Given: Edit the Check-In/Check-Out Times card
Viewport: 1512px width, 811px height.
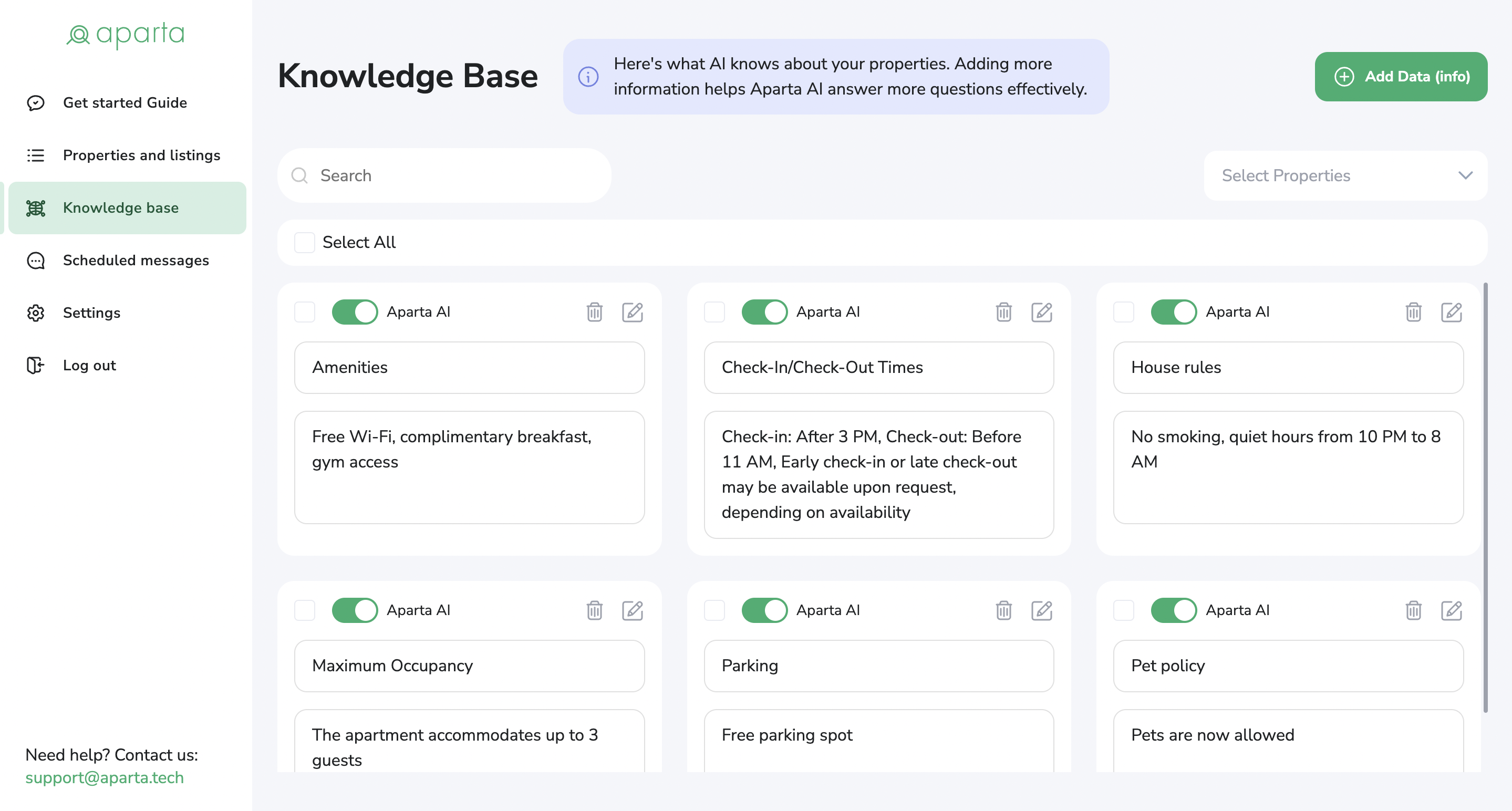Looking at the screenshot, I should click(x=1041, y=312).
